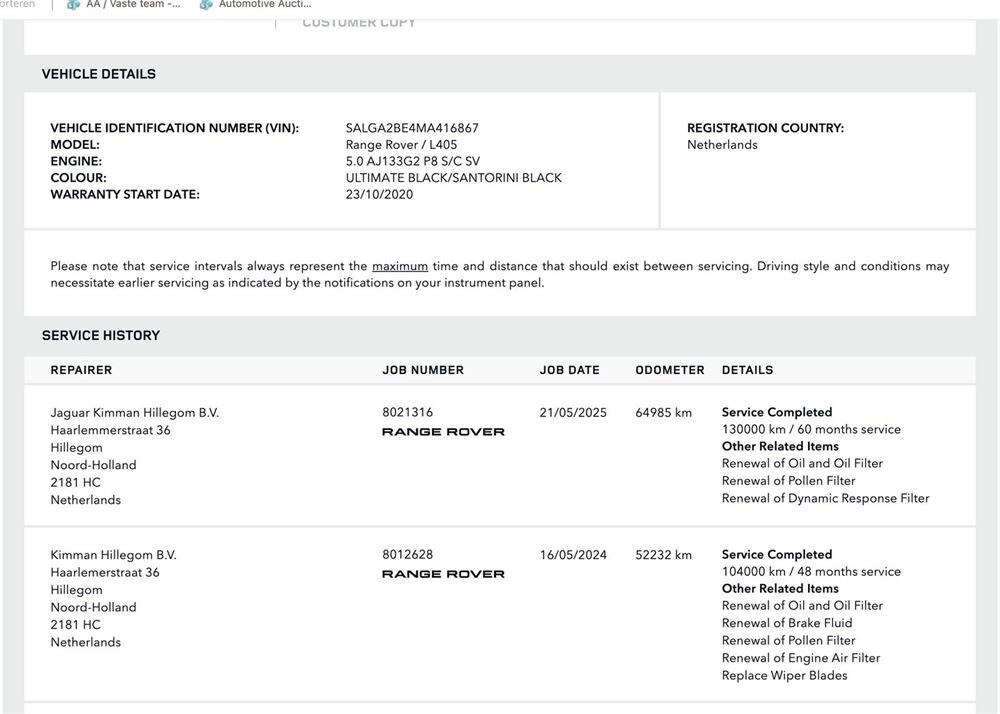This screenshot has height=714, width=1000.
Task: Click the job date 16/05/2024
Action: pyautogui.click(x=573, y=555)
